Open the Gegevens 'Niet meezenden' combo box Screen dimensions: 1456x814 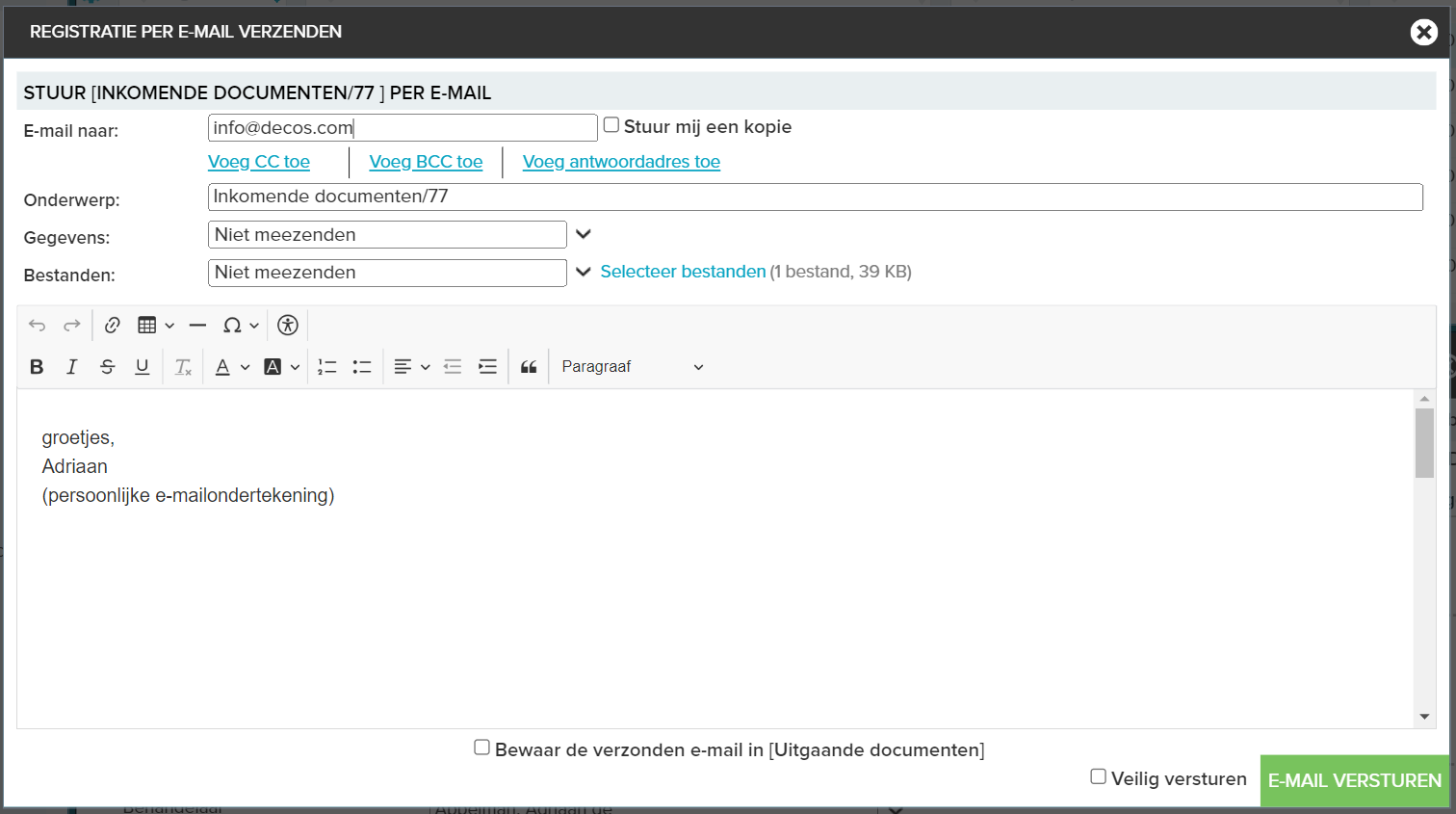click(387, 235)
